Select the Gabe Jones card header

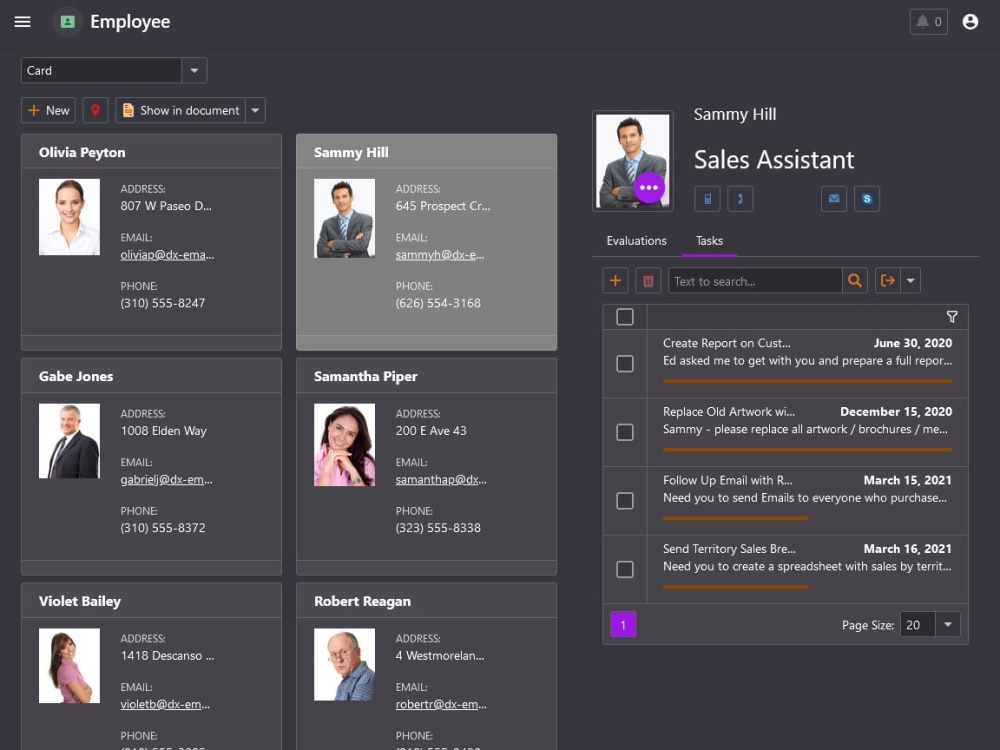point(151,376)
